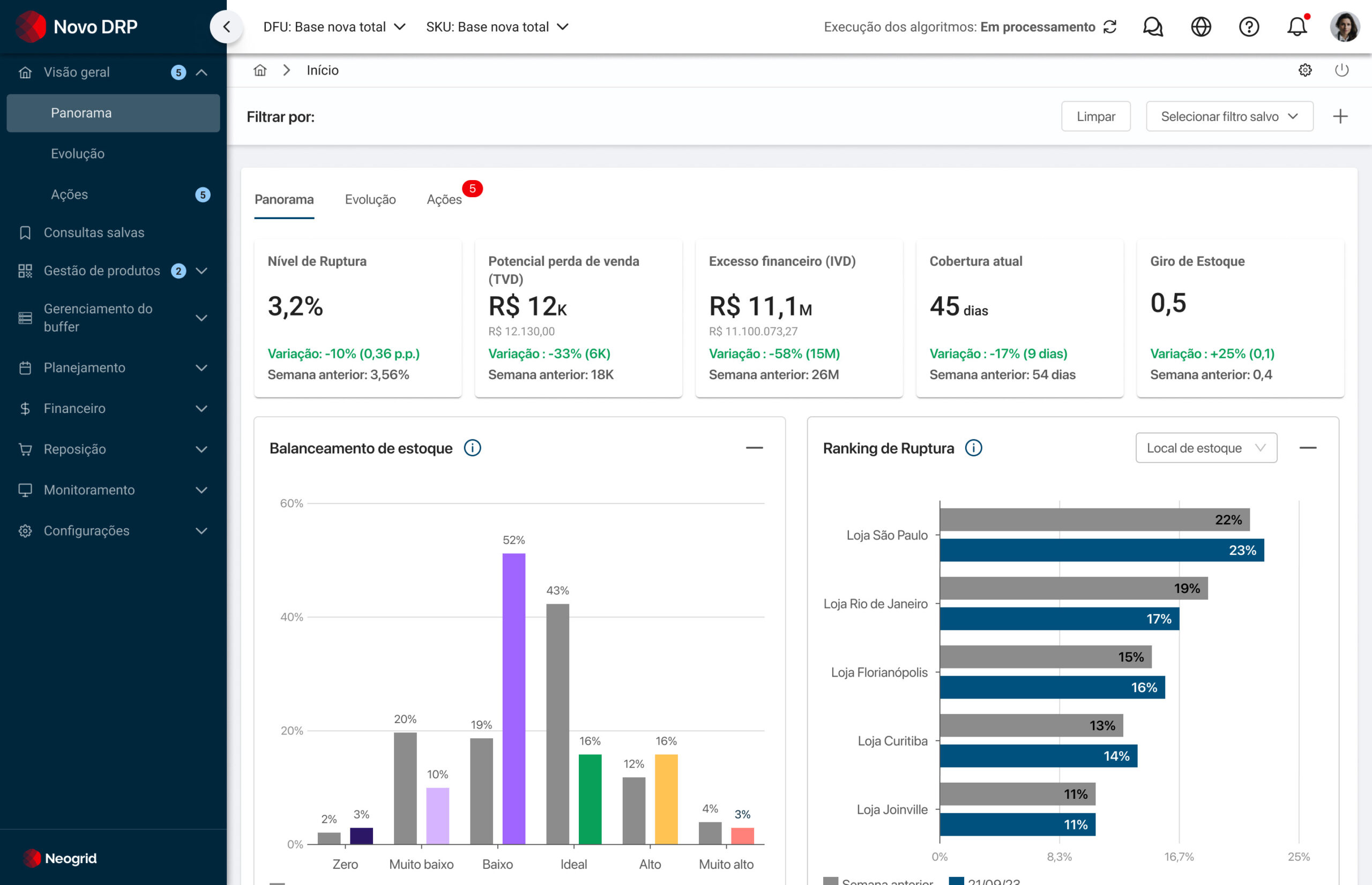
Task: Open Ações in the sidebar
Action: (113, 195)
